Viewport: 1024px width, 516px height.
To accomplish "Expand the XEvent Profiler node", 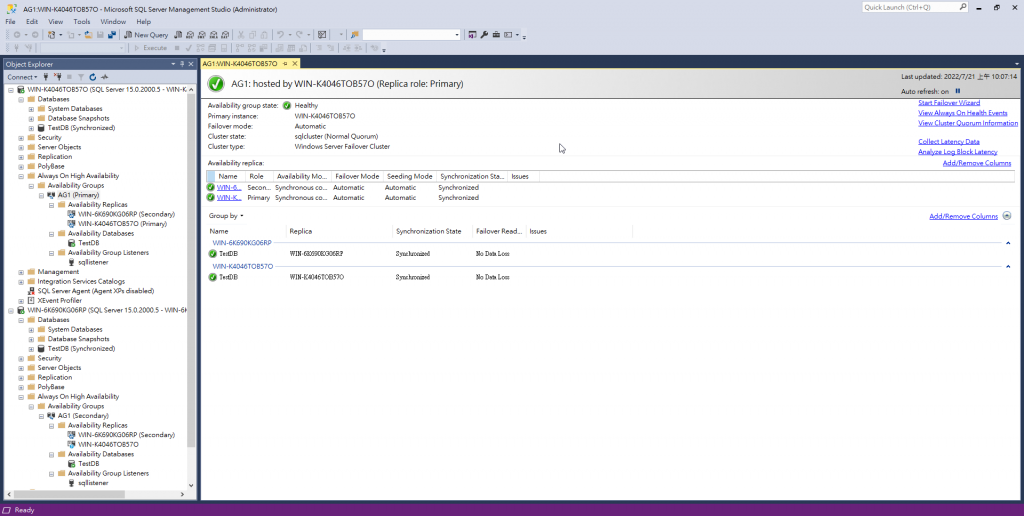I will point(21,300).
